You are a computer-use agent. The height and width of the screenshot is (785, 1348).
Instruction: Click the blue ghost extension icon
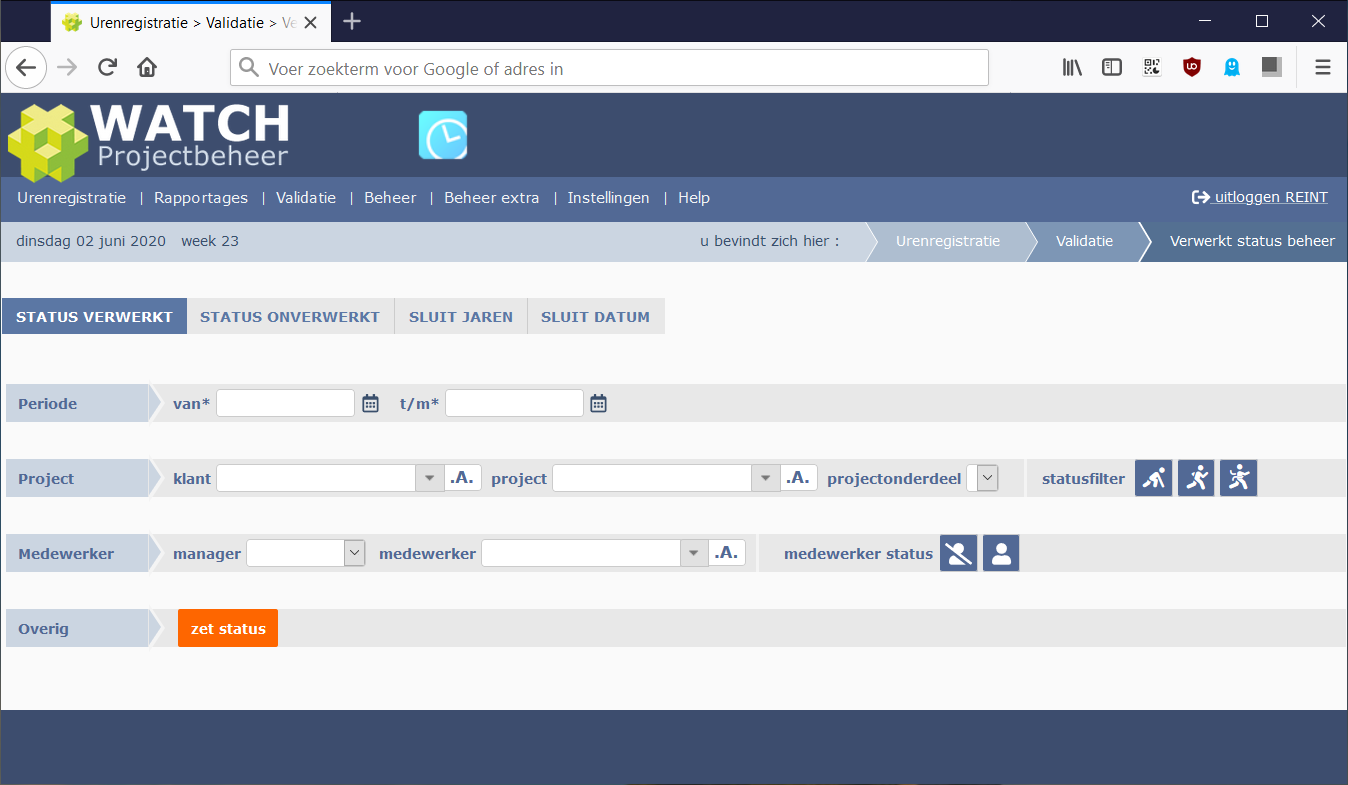(1232, 68)
